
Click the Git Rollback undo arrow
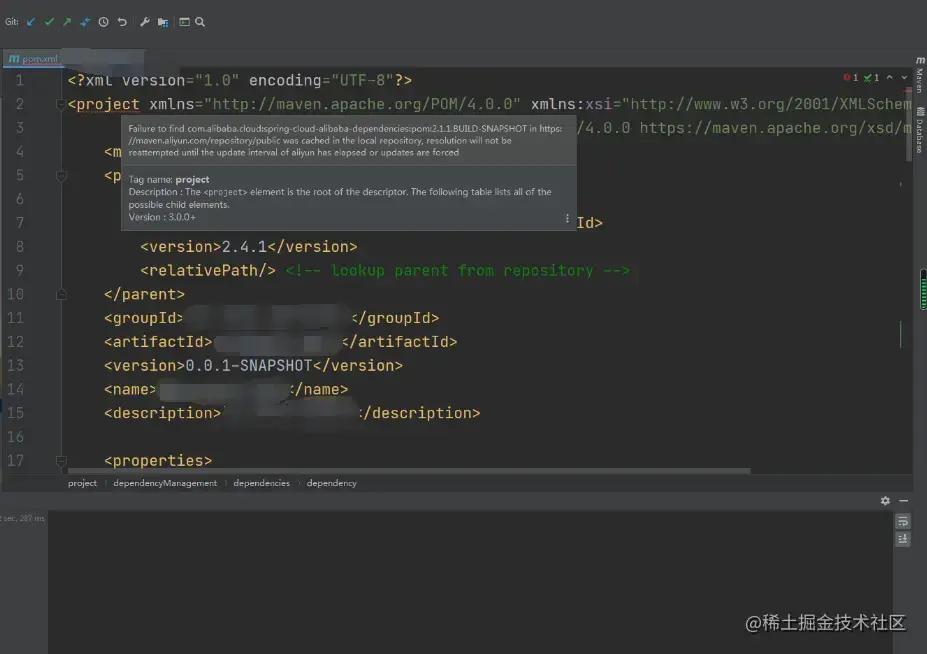tap(122, 22)
